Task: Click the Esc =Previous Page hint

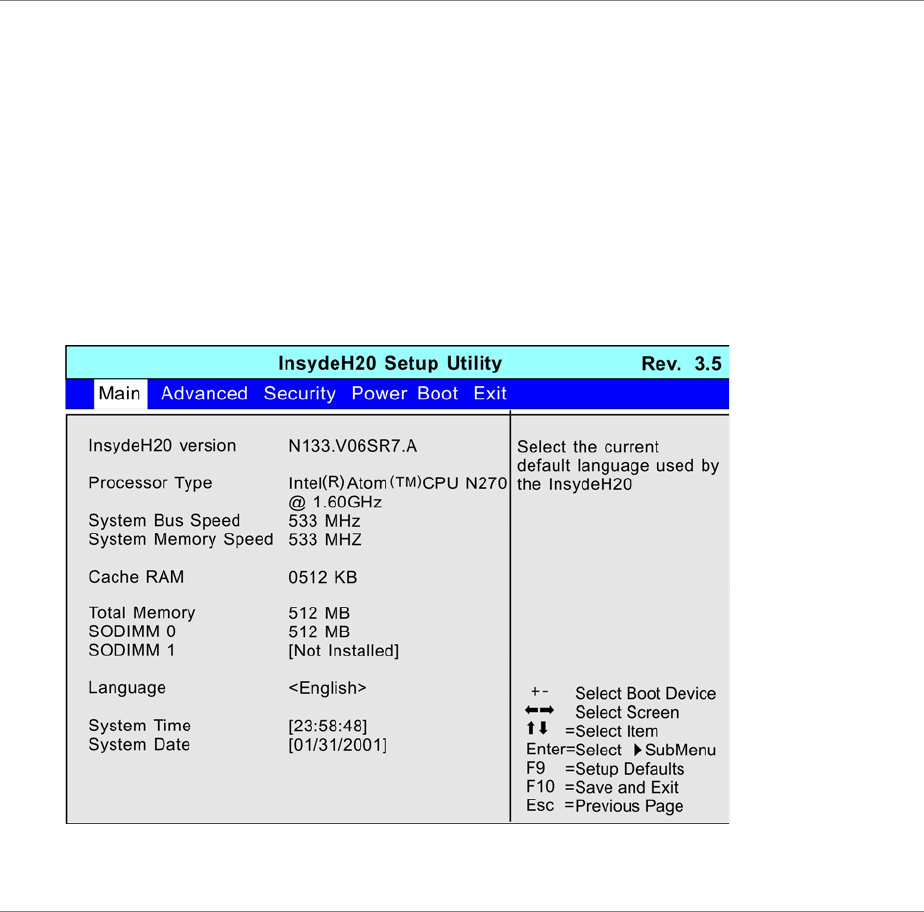Action: tap(605, 806)
